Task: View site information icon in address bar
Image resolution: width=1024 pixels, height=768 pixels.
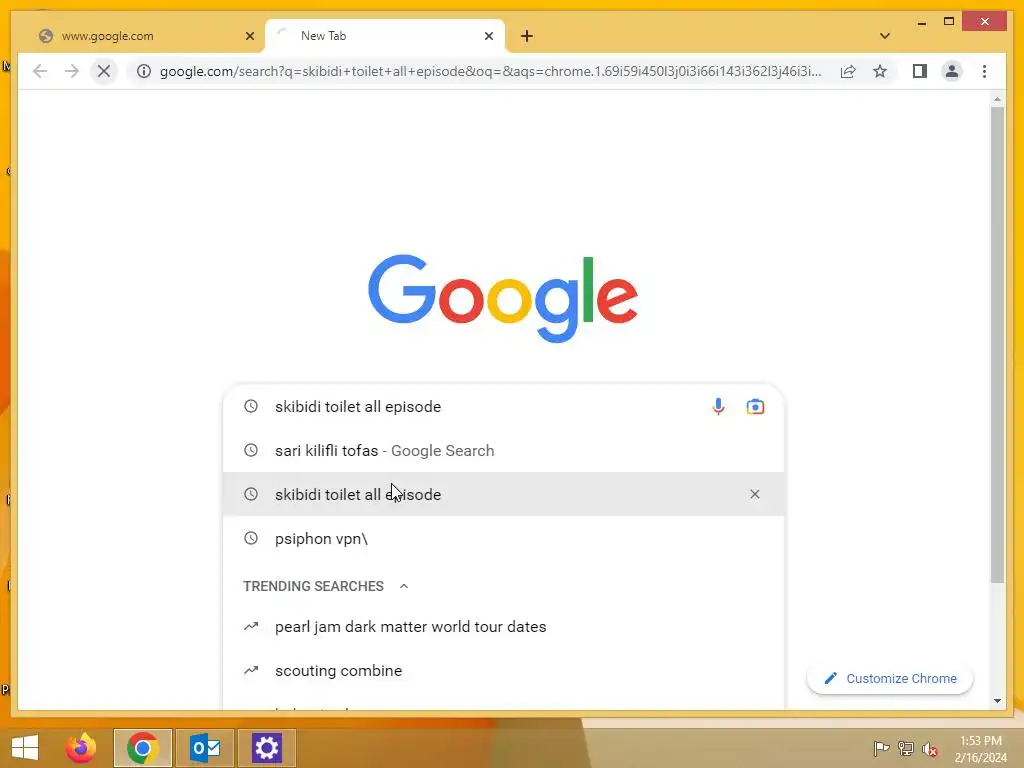Action: (x=144, y=71)
